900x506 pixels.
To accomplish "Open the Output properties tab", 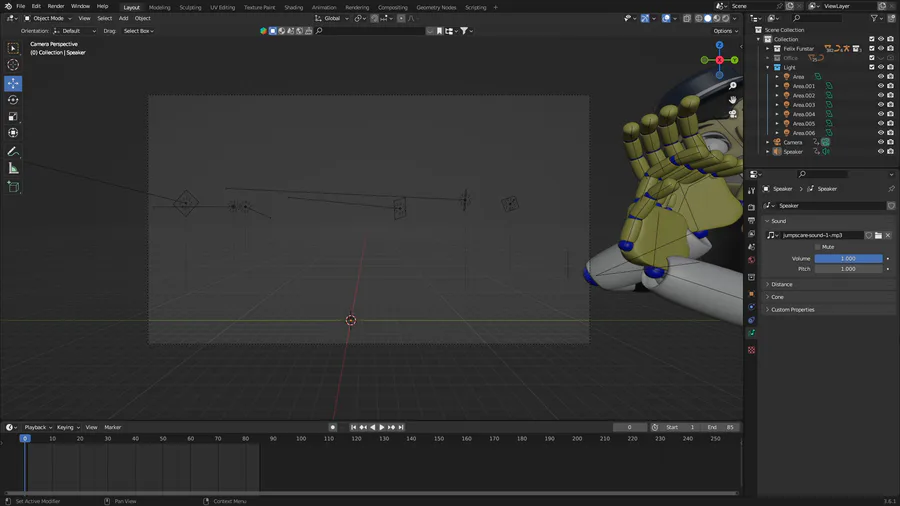I will [x=751, y=220].
